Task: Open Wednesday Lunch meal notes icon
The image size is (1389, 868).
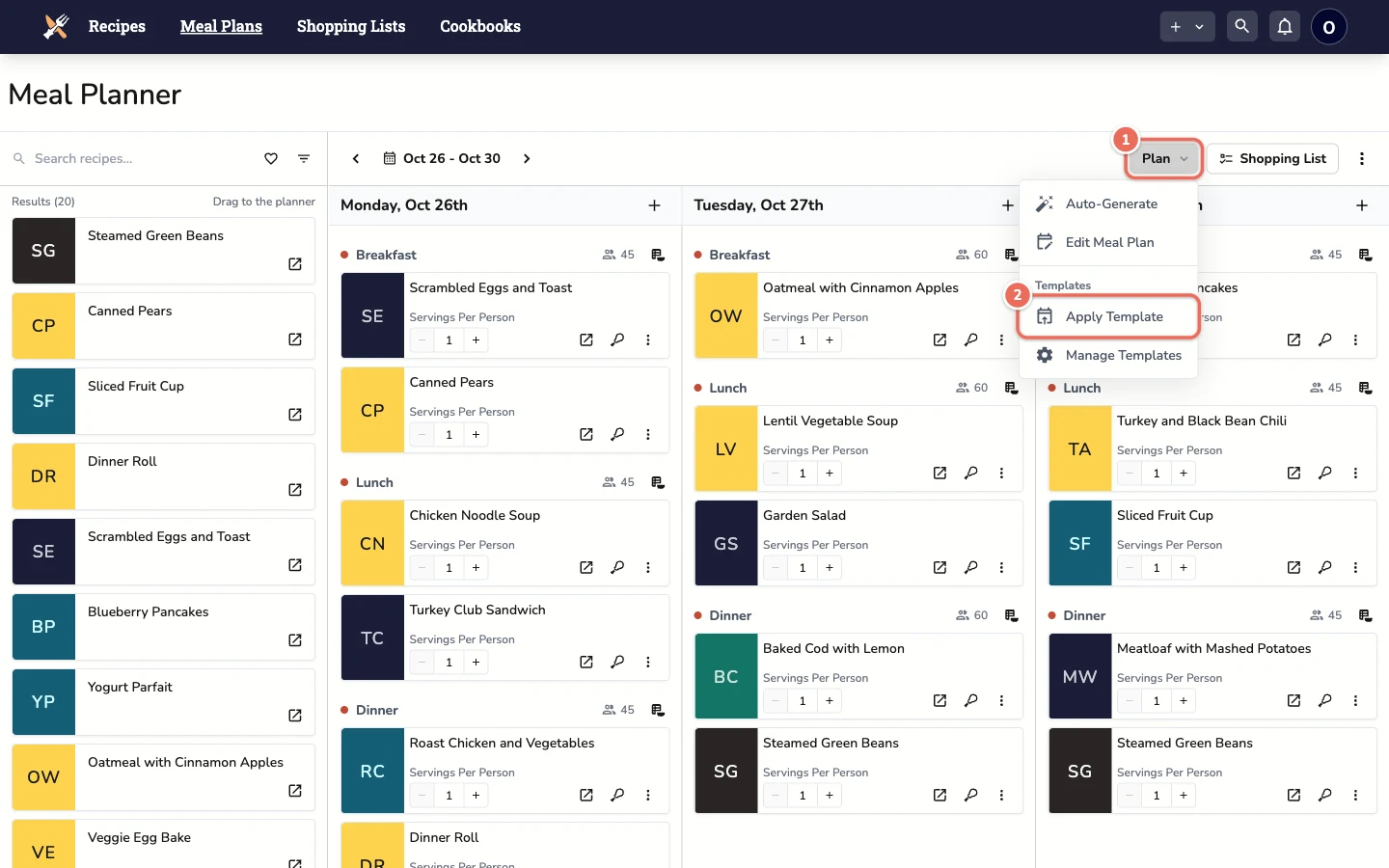Action: (x=1365, y=388)
